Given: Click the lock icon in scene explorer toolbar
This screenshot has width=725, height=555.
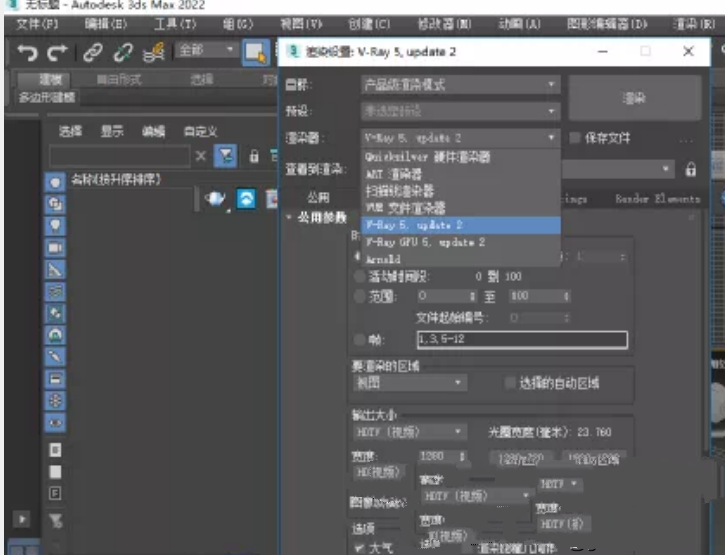Looking at the screenshot, I should 254,156.
